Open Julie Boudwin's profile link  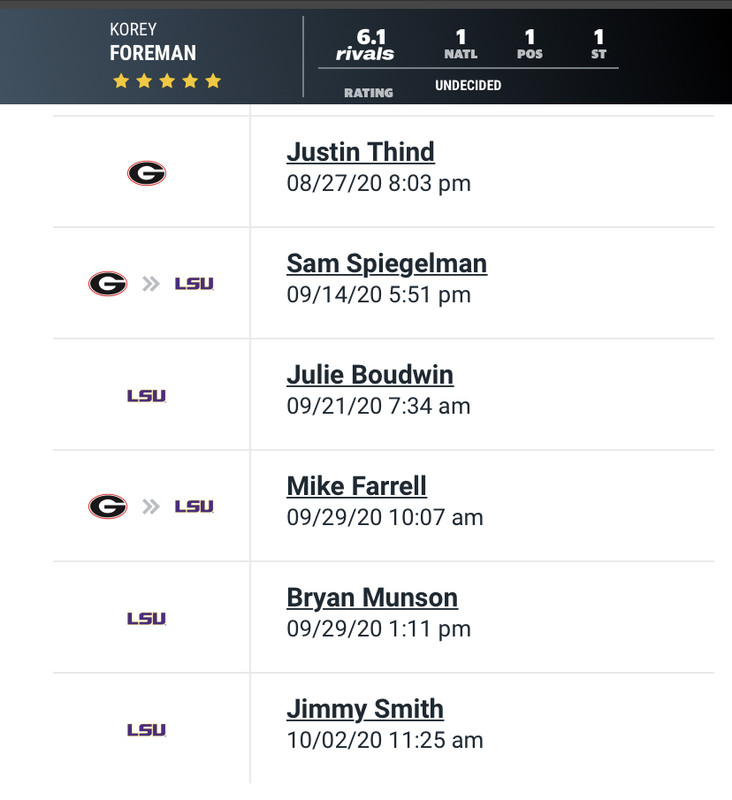point(370,375)
